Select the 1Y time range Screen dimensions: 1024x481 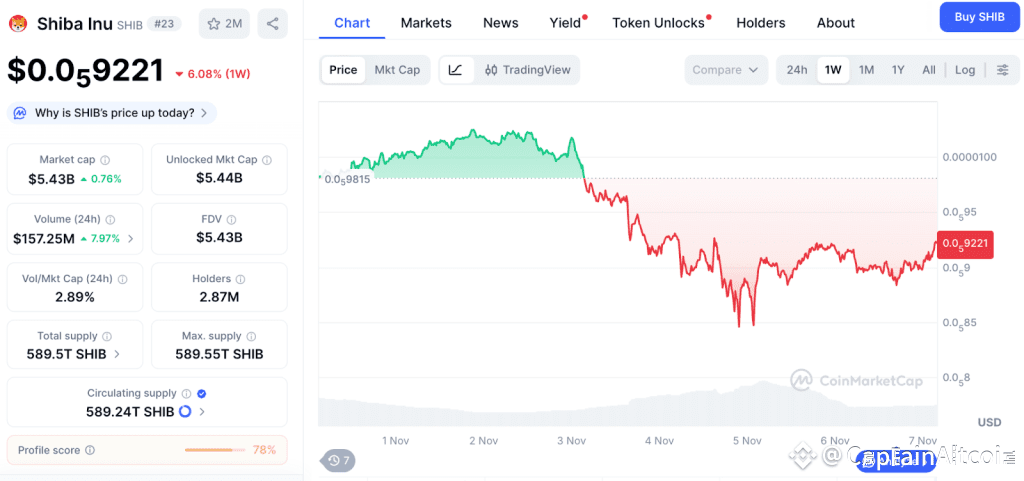coord(898,70)
